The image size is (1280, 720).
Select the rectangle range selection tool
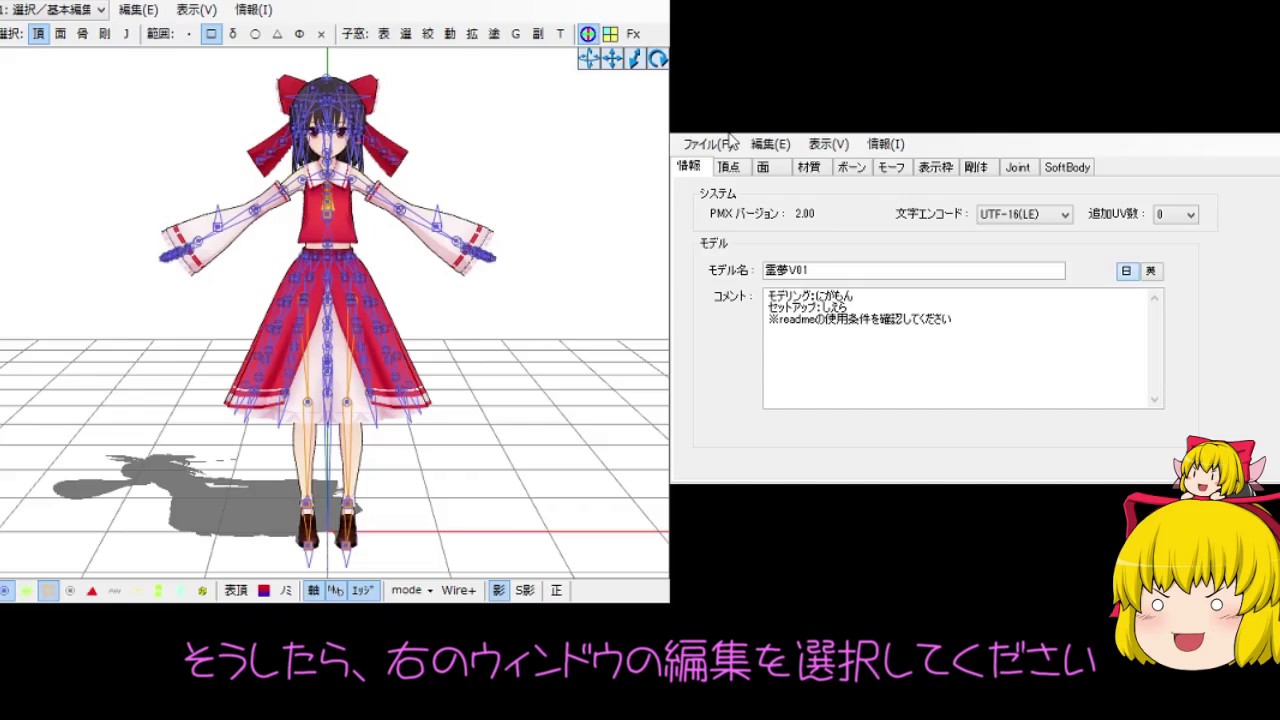coord(211,34)
